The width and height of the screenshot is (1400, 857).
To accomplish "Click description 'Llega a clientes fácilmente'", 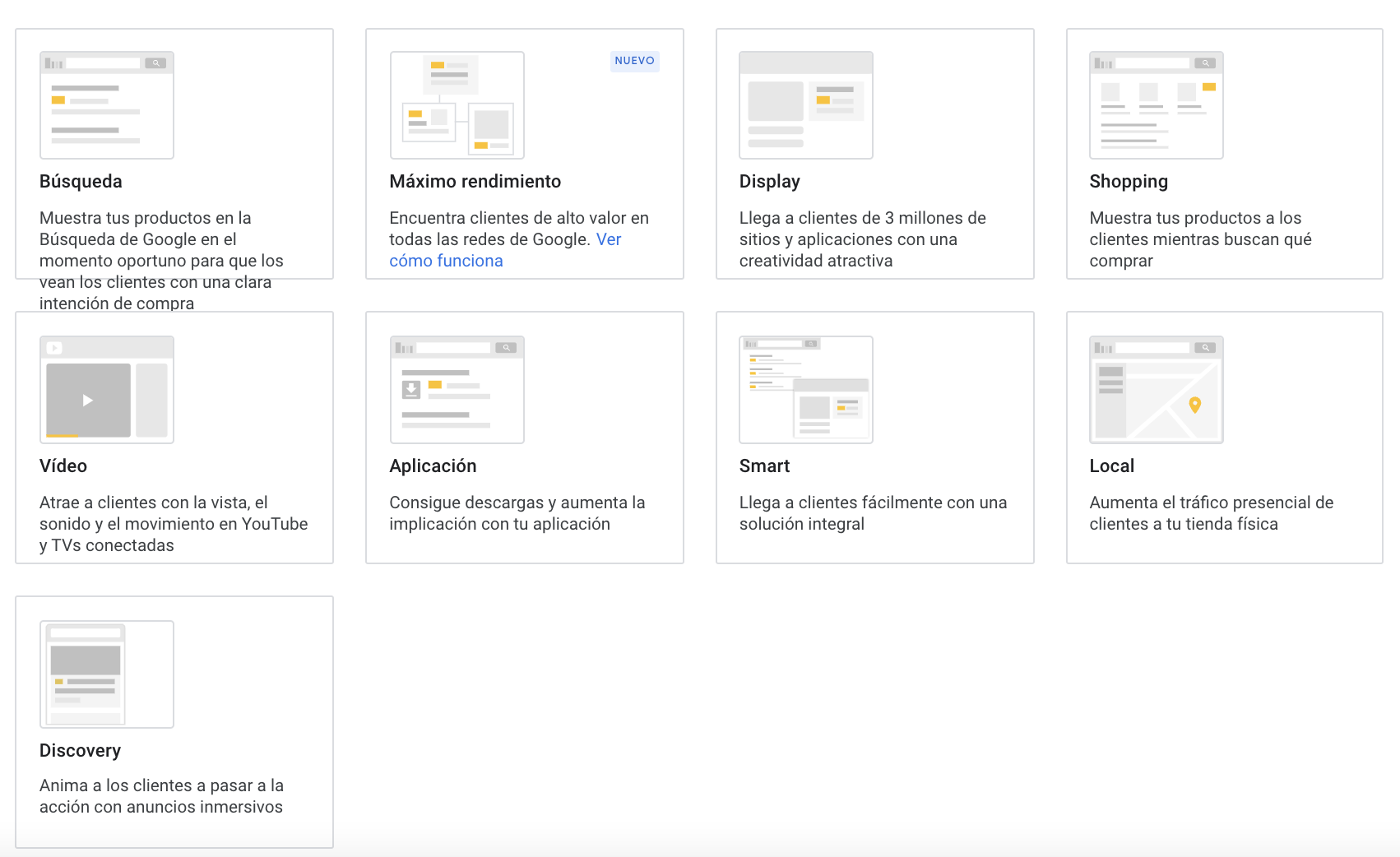I will [x=873, y=513].
